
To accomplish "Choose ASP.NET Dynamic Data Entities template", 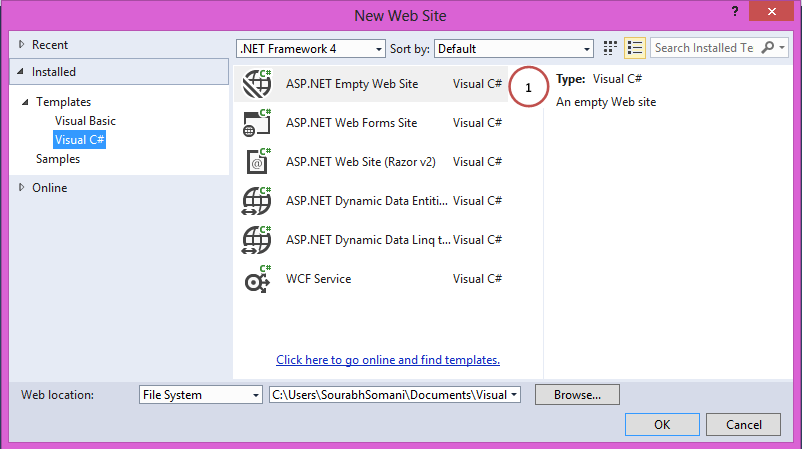I will [x=371, y=200].
